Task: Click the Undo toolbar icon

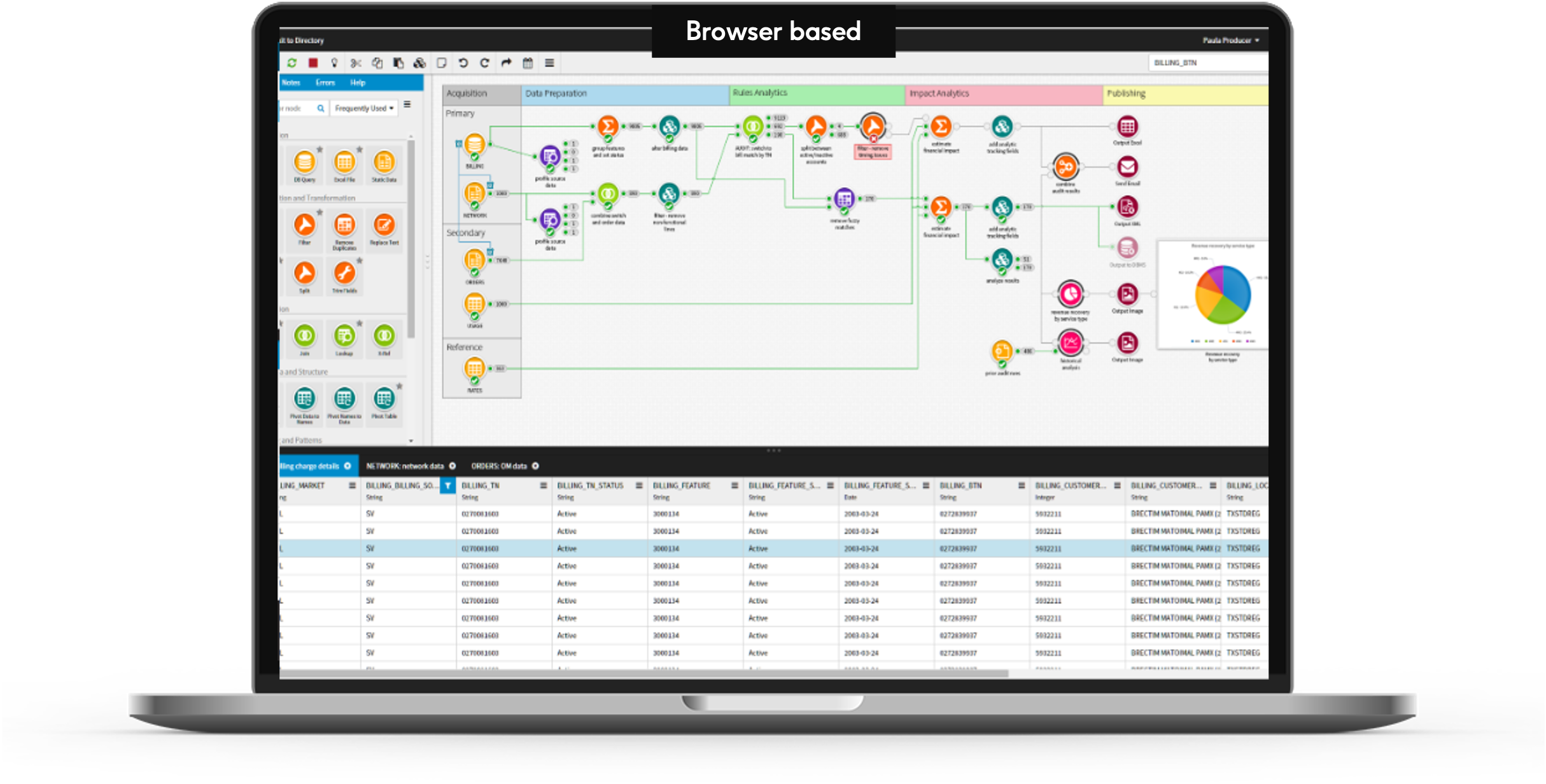Action: [x=463, y=63]
